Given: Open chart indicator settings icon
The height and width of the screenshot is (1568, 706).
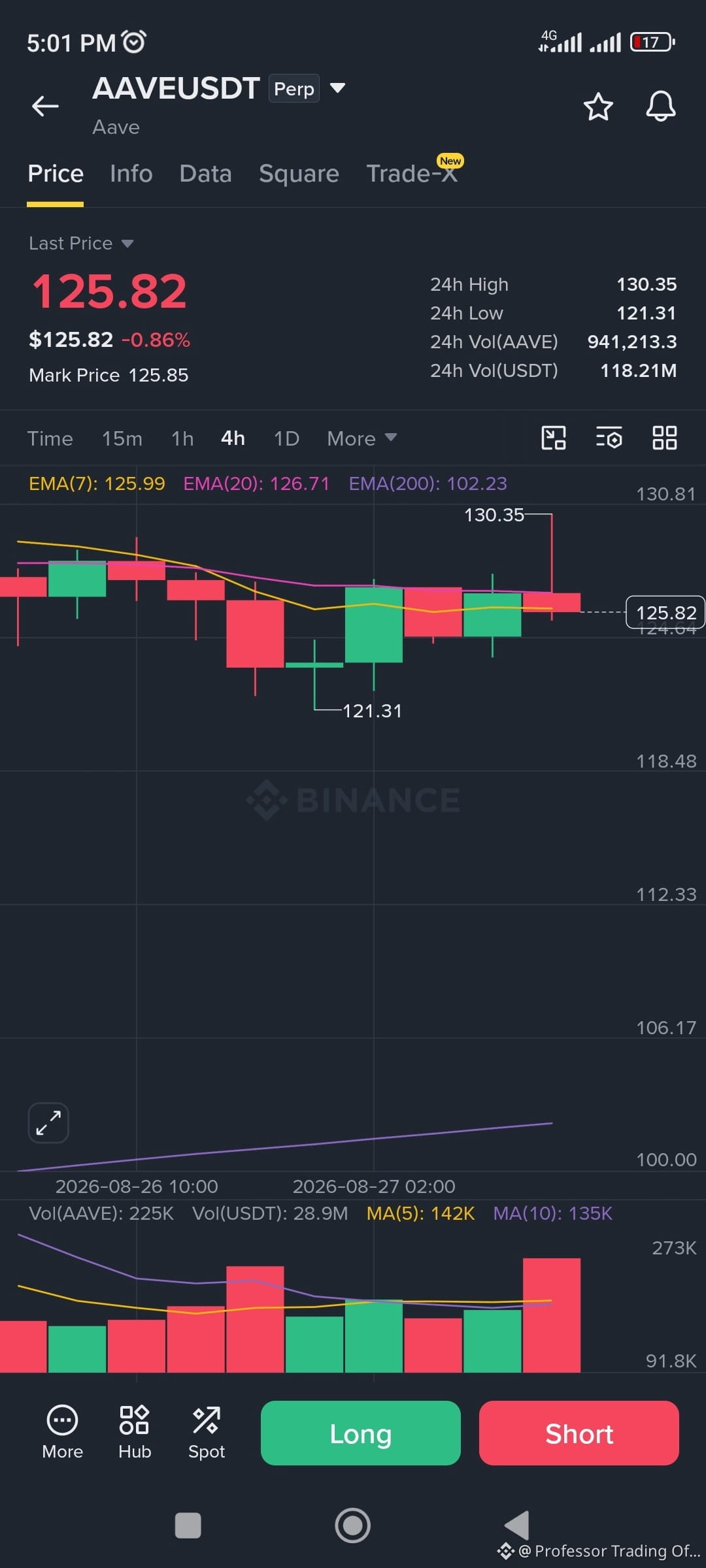Looking at the screenshot, I should click(x=609, y=438).
